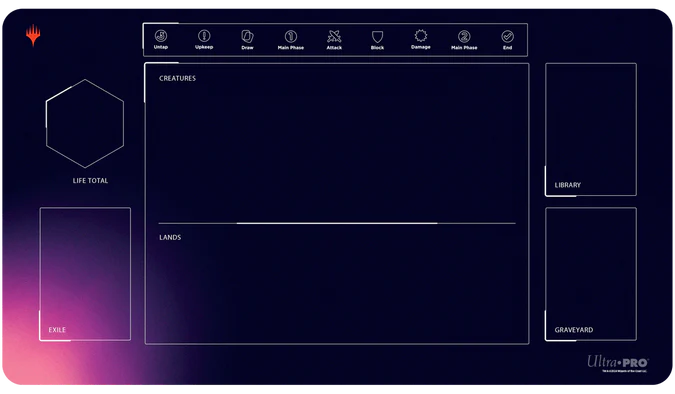This screenshot has width=675, height=394.
Task: Click the End checkmark icon
Action: 508,36
